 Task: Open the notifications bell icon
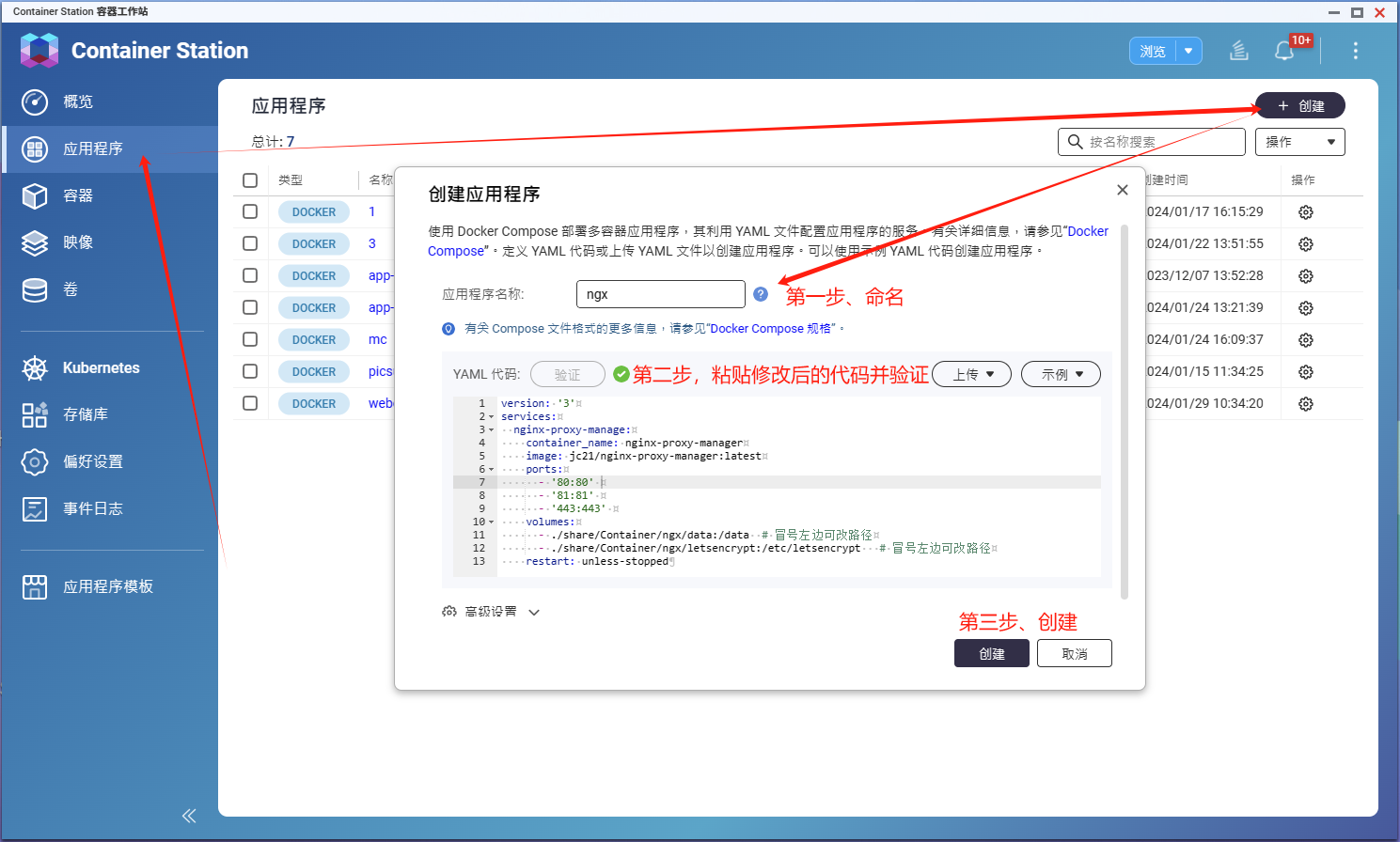(x=1284, y=51)
